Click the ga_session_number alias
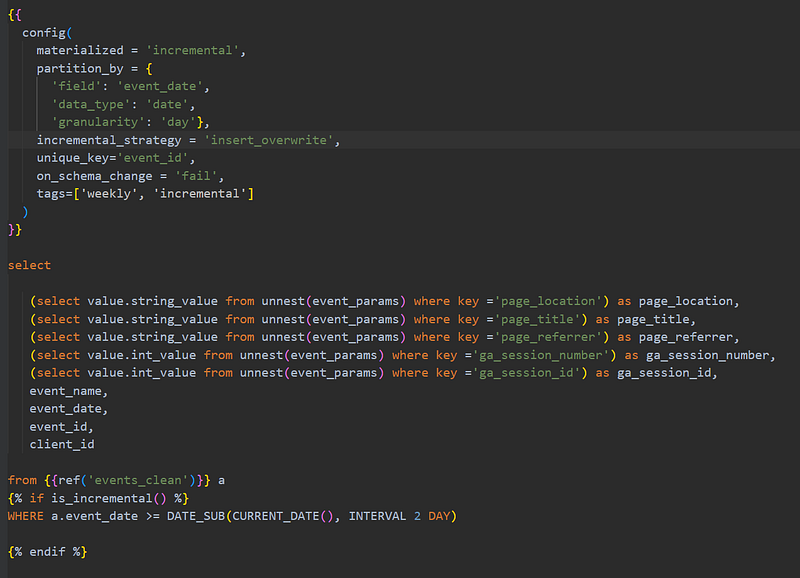The width and height of the screenshot is (800, 578). [x=708, y=355]
